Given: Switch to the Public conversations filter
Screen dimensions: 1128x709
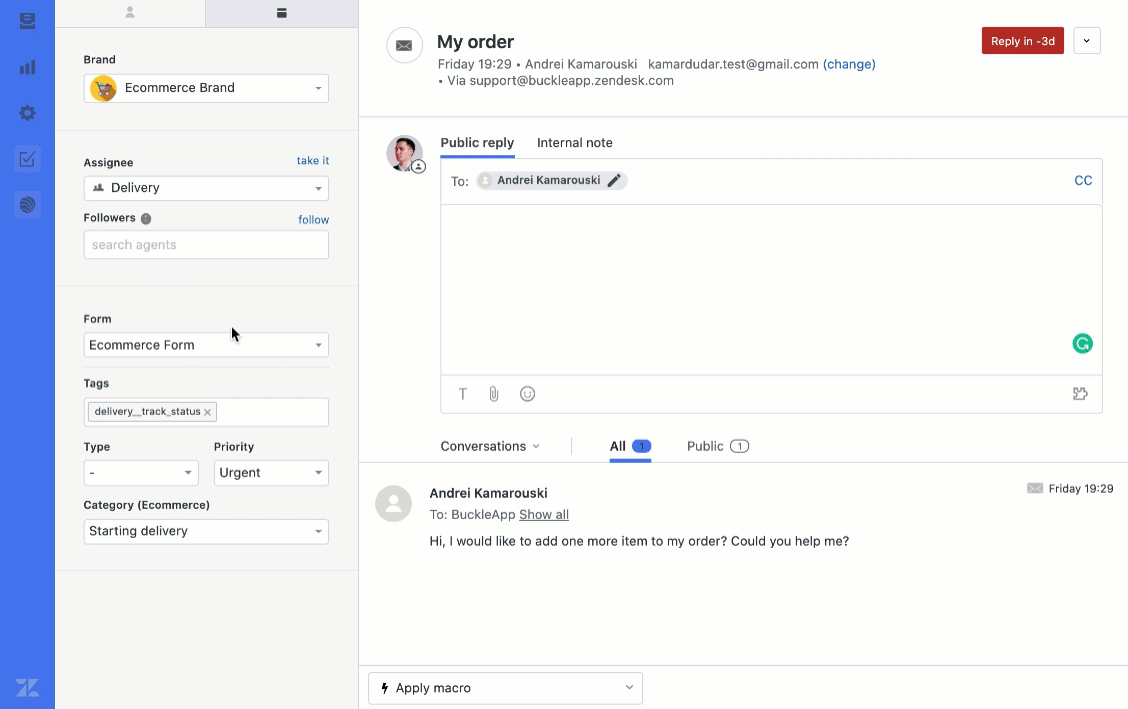Looking at the screenshot, I should tap(708, 446).
